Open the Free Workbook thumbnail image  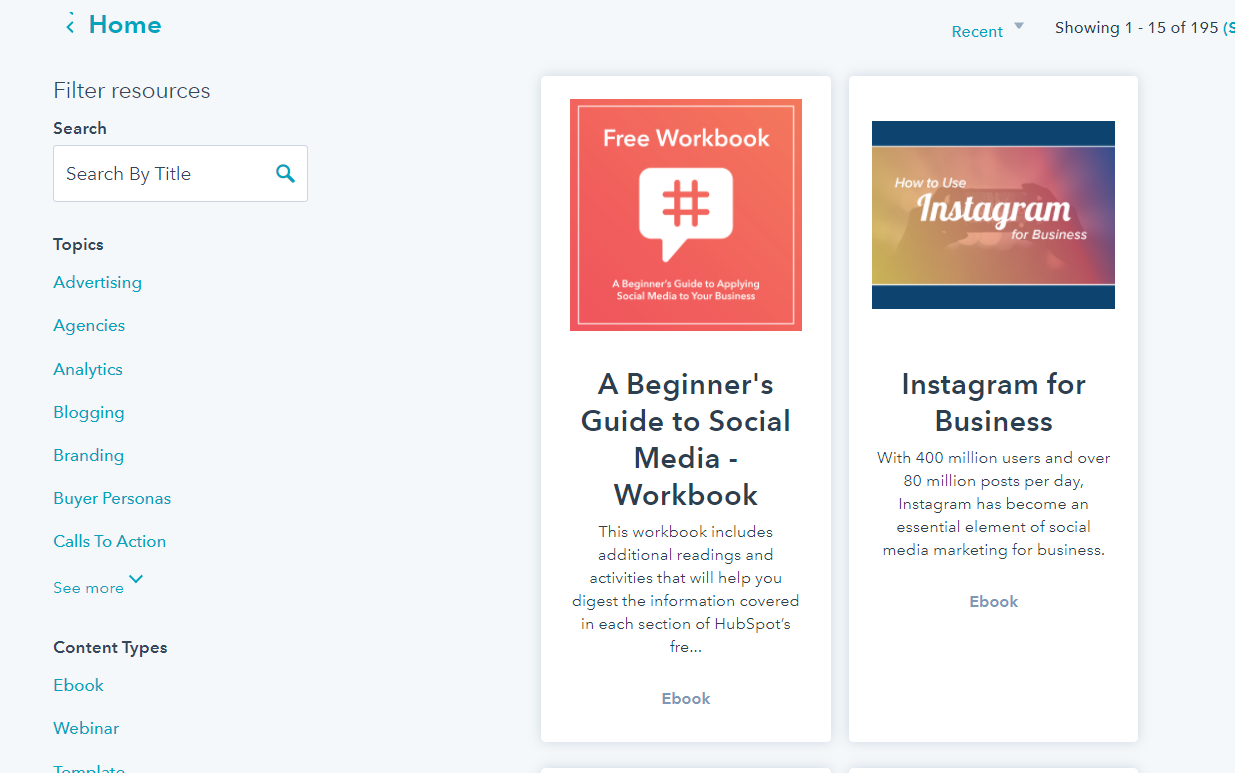686,215
